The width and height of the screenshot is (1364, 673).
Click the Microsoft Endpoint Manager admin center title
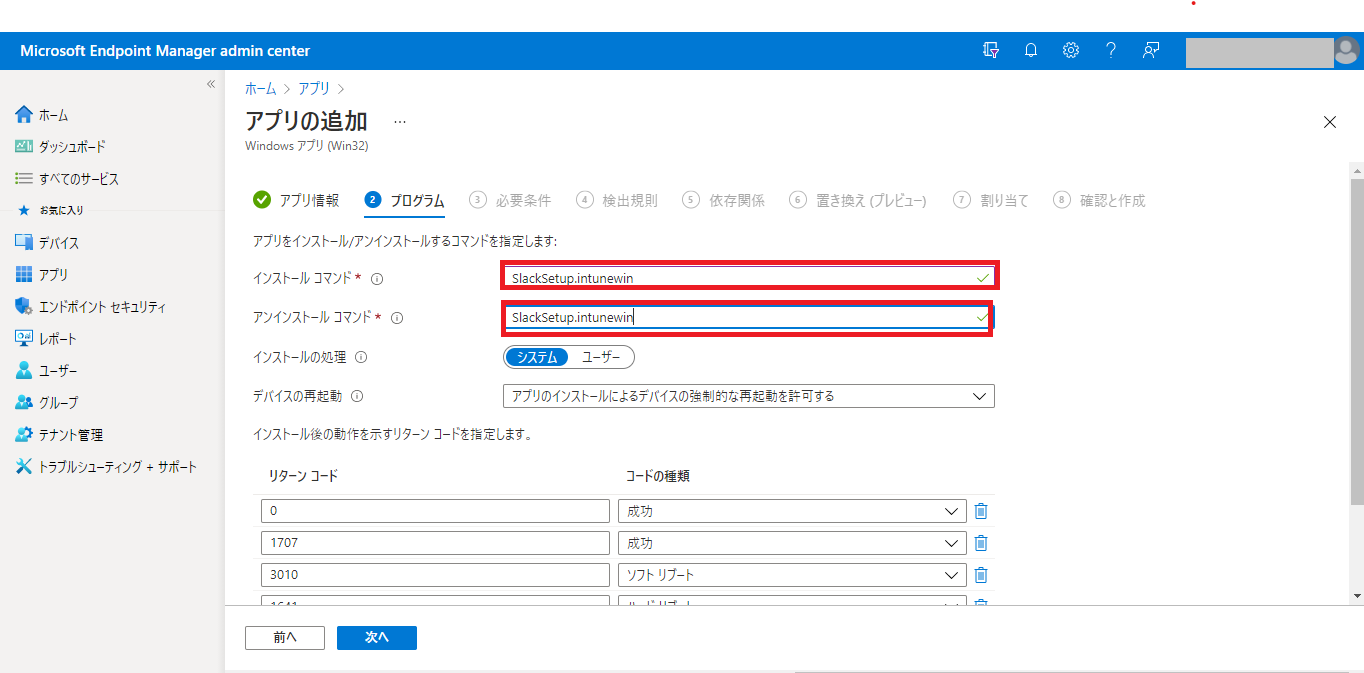(165, 51)
